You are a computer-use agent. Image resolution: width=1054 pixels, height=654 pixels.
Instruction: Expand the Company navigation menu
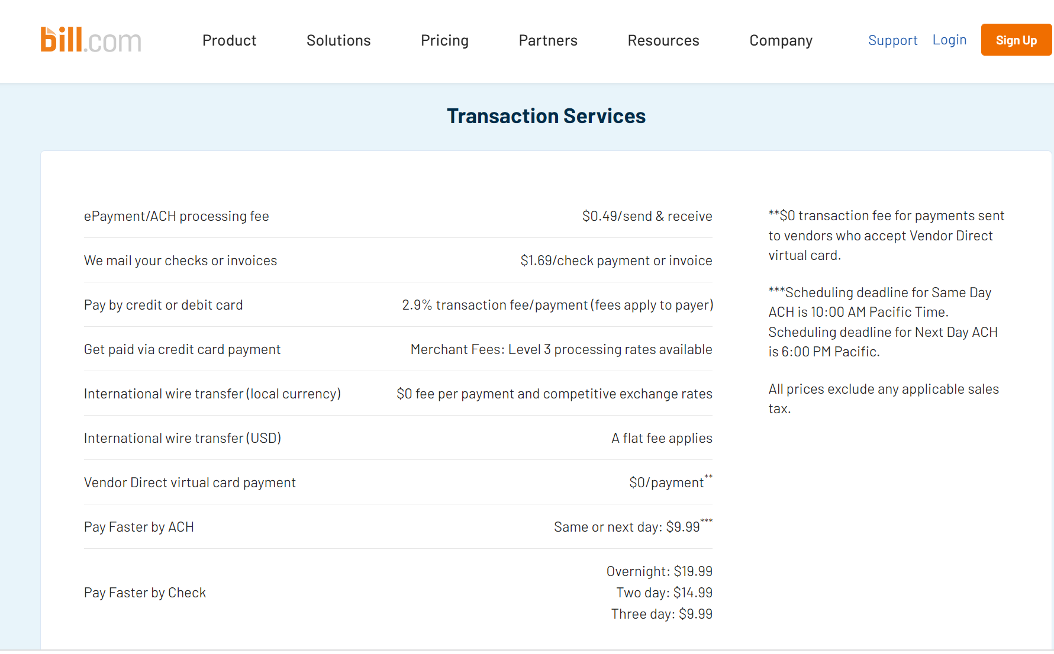(780, 40)
